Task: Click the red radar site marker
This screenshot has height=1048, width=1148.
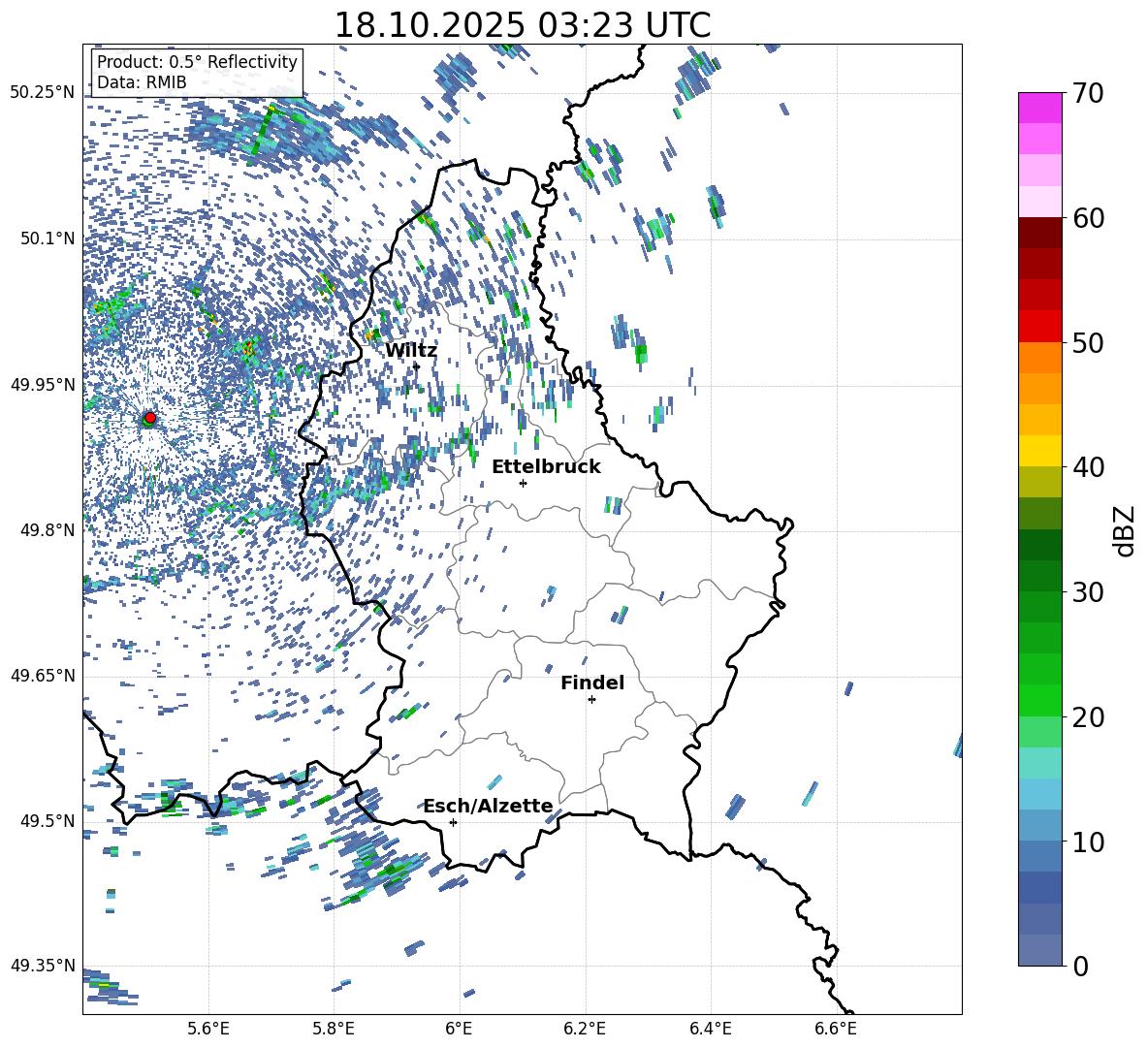Action: coord(149,418)
